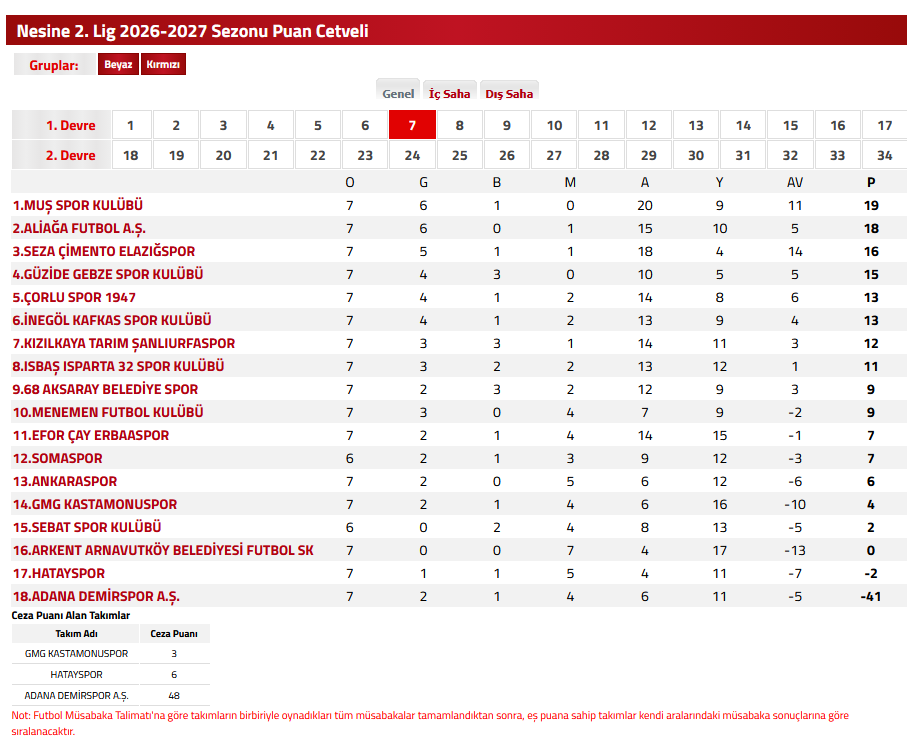Open the ALİAĞA FUTBOL A.Ş. team link
This screenshot has width=907, height=742.
tap(79, 228)
